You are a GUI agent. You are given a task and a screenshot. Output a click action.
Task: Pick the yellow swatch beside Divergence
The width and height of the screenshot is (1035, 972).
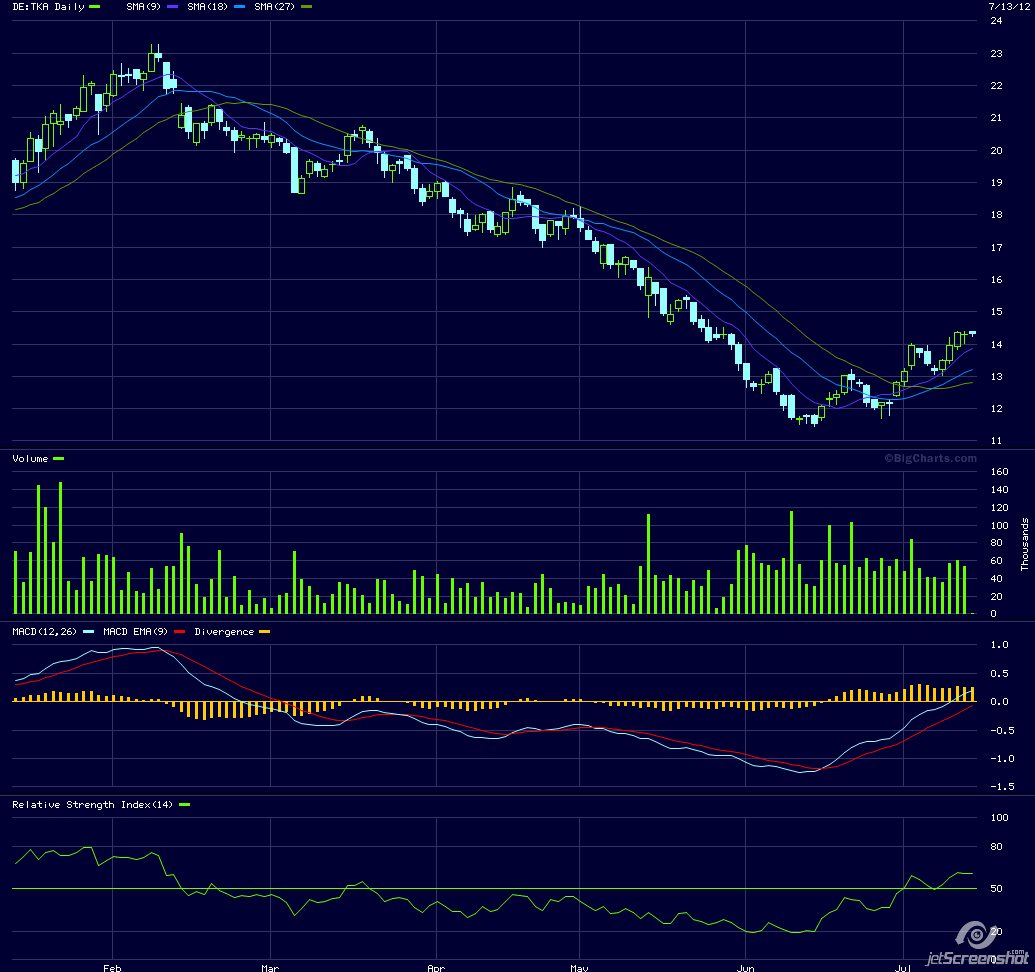(264, 632)
